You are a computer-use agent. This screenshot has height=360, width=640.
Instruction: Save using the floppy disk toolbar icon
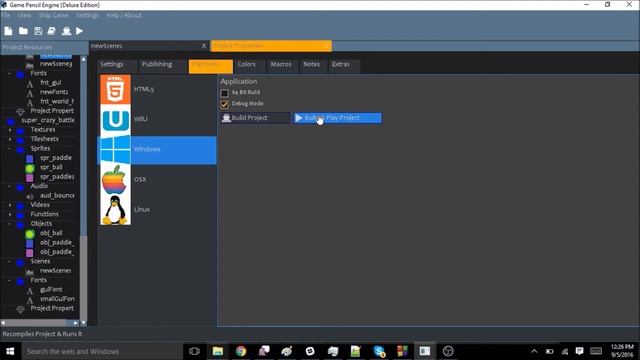pyautogui.click(x=38, y=31)
